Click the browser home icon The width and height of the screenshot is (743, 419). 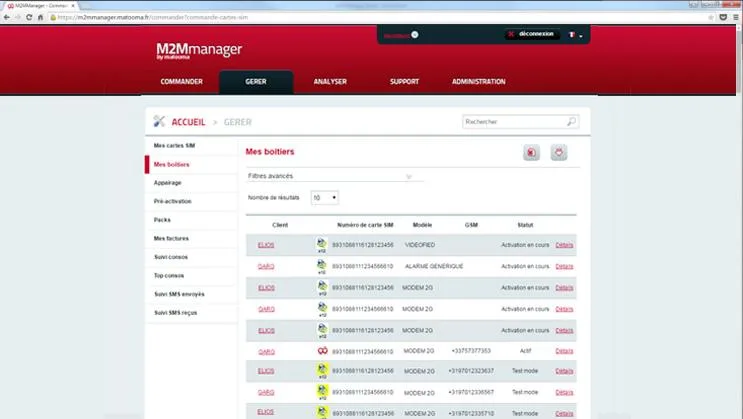click(40, 17)
